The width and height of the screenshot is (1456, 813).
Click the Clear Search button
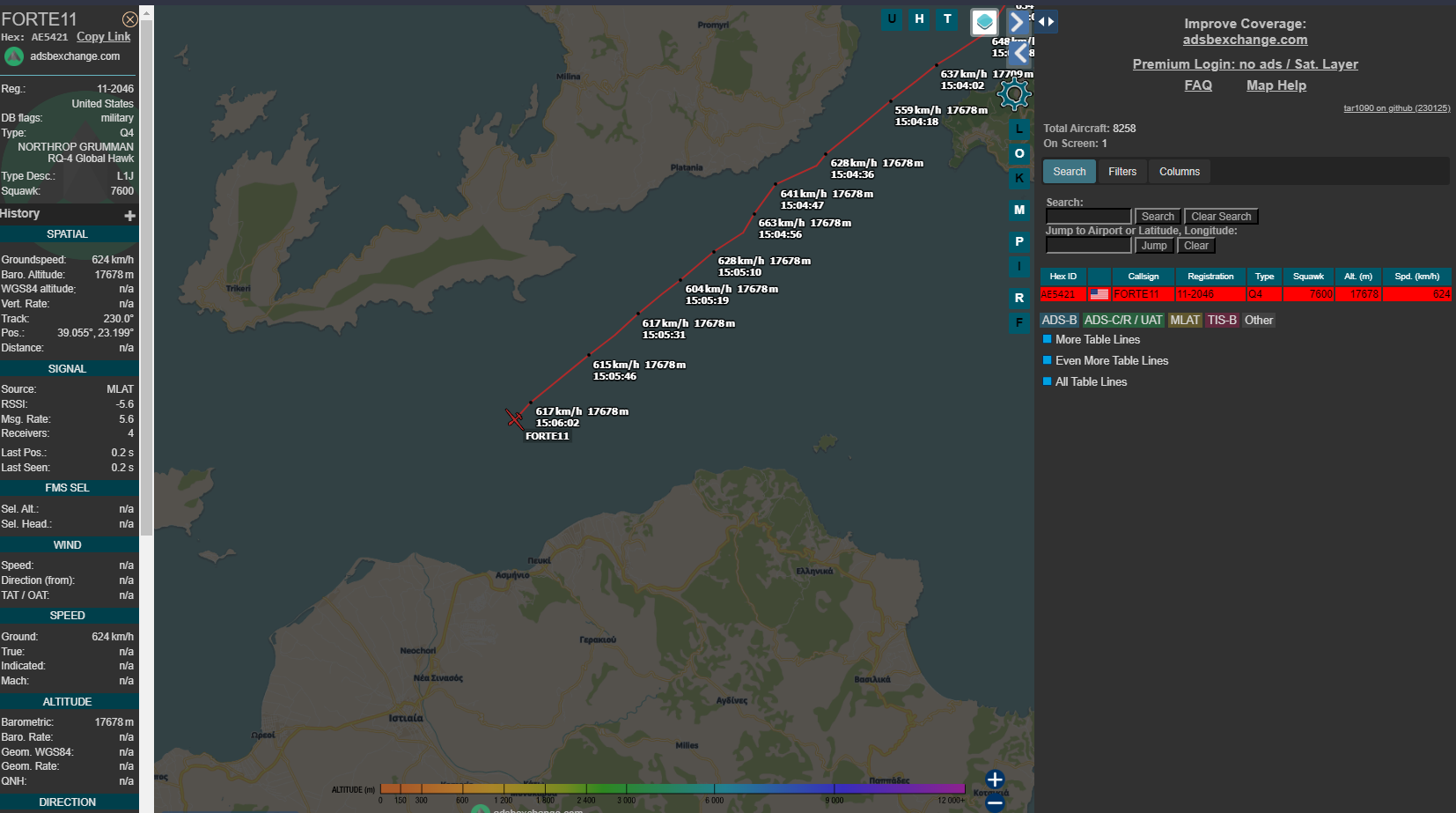[1221, 217]
